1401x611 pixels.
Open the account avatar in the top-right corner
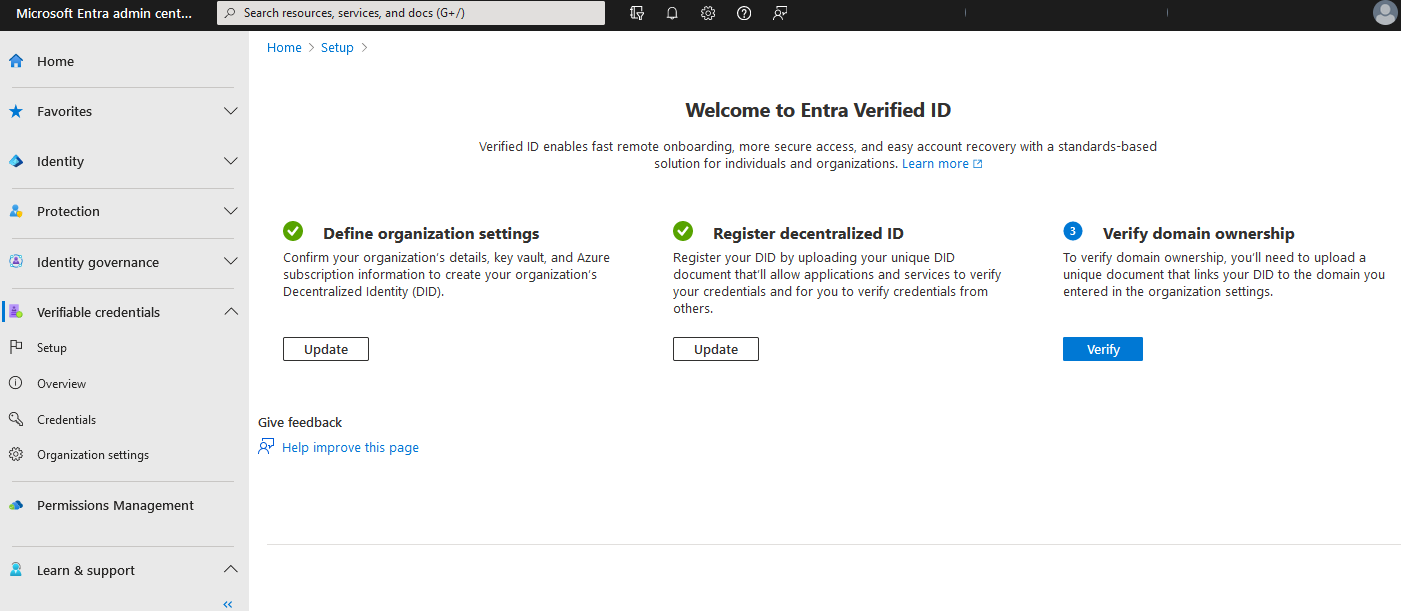(x=1384, y=13)
